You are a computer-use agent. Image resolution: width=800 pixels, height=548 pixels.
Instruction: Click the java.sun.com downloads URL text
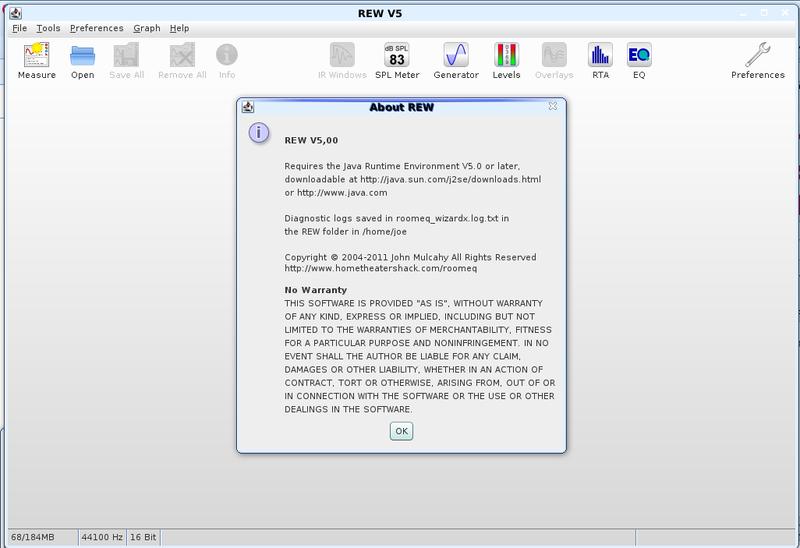(451, 180)
